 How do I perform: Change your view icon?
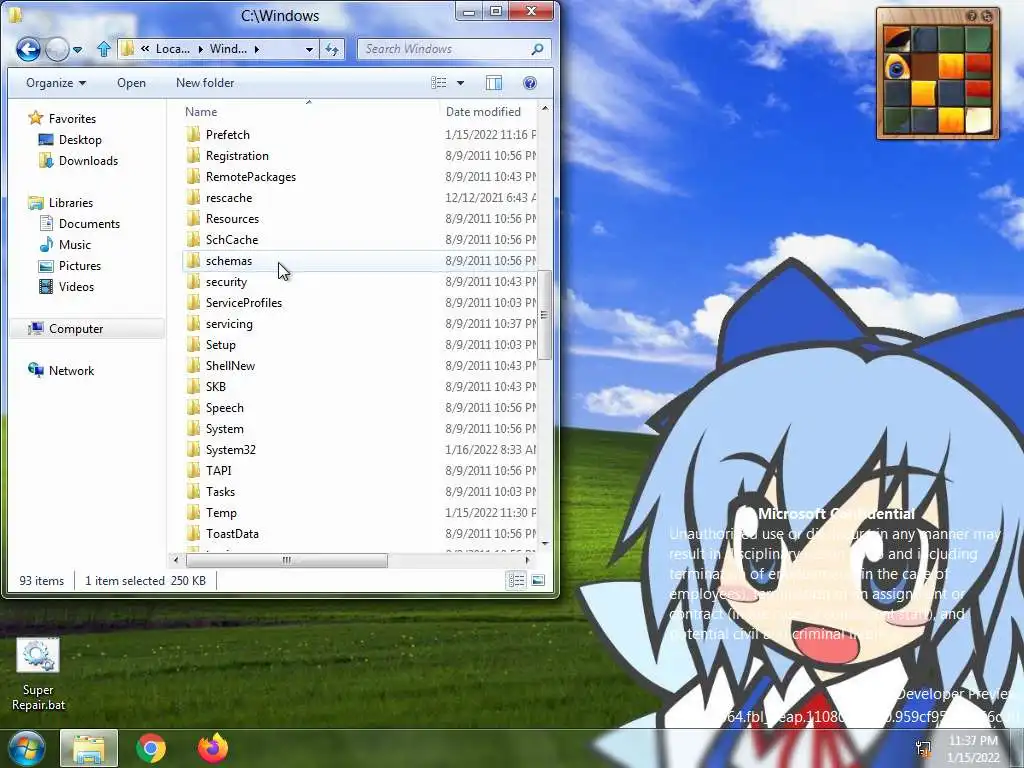click(x=439, y=83)
